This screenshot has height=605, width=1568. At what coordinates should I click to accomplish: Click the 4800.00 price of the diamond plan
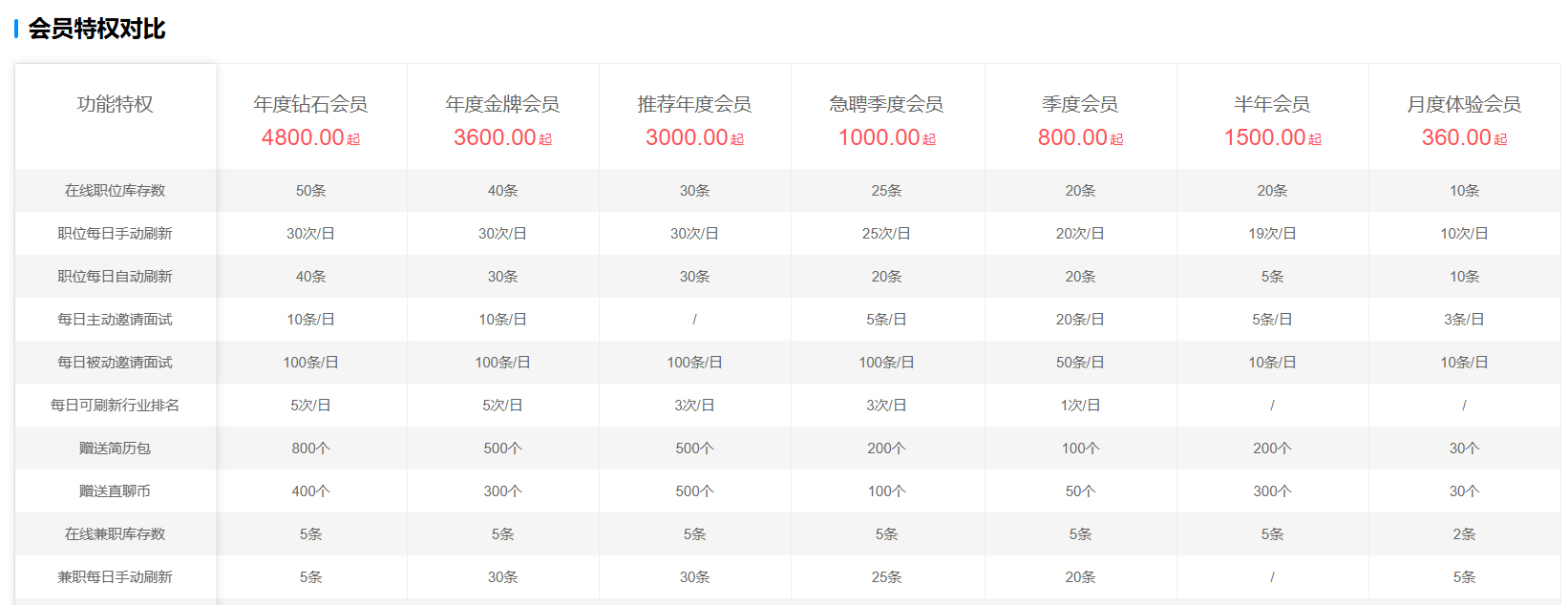pyautogui.click(x=304, y=137)
